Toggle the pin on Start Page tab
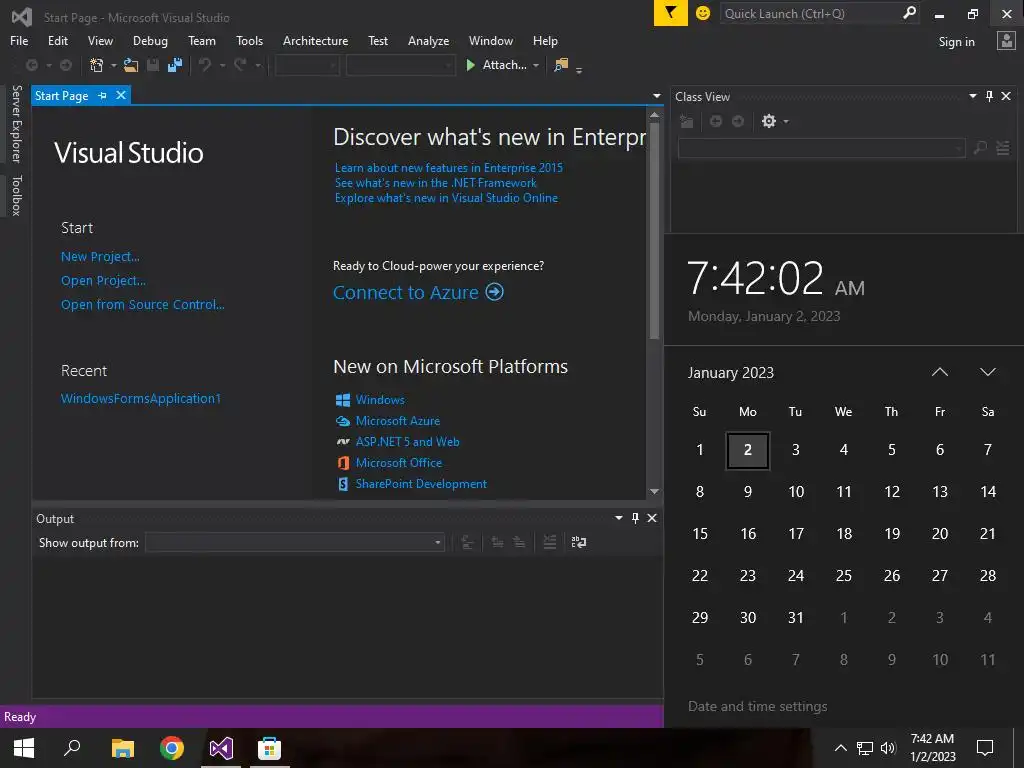 coord(103,95)
